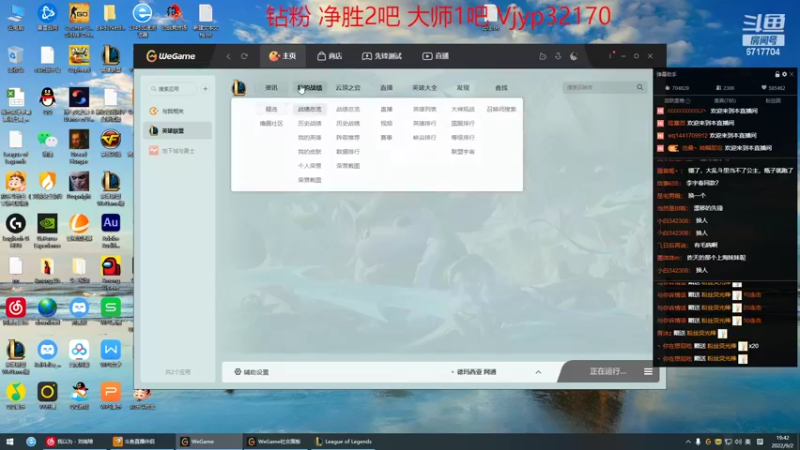Choose 掌盟社区 in the dropdown menu
Screen dimensions: 800x450
coord(271,123)
